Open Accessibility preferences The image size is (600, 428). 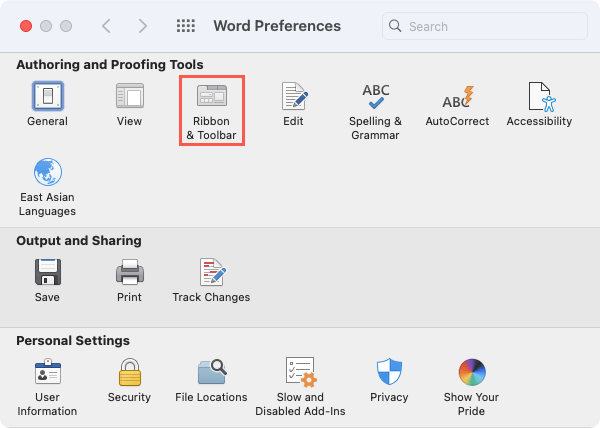539,98
